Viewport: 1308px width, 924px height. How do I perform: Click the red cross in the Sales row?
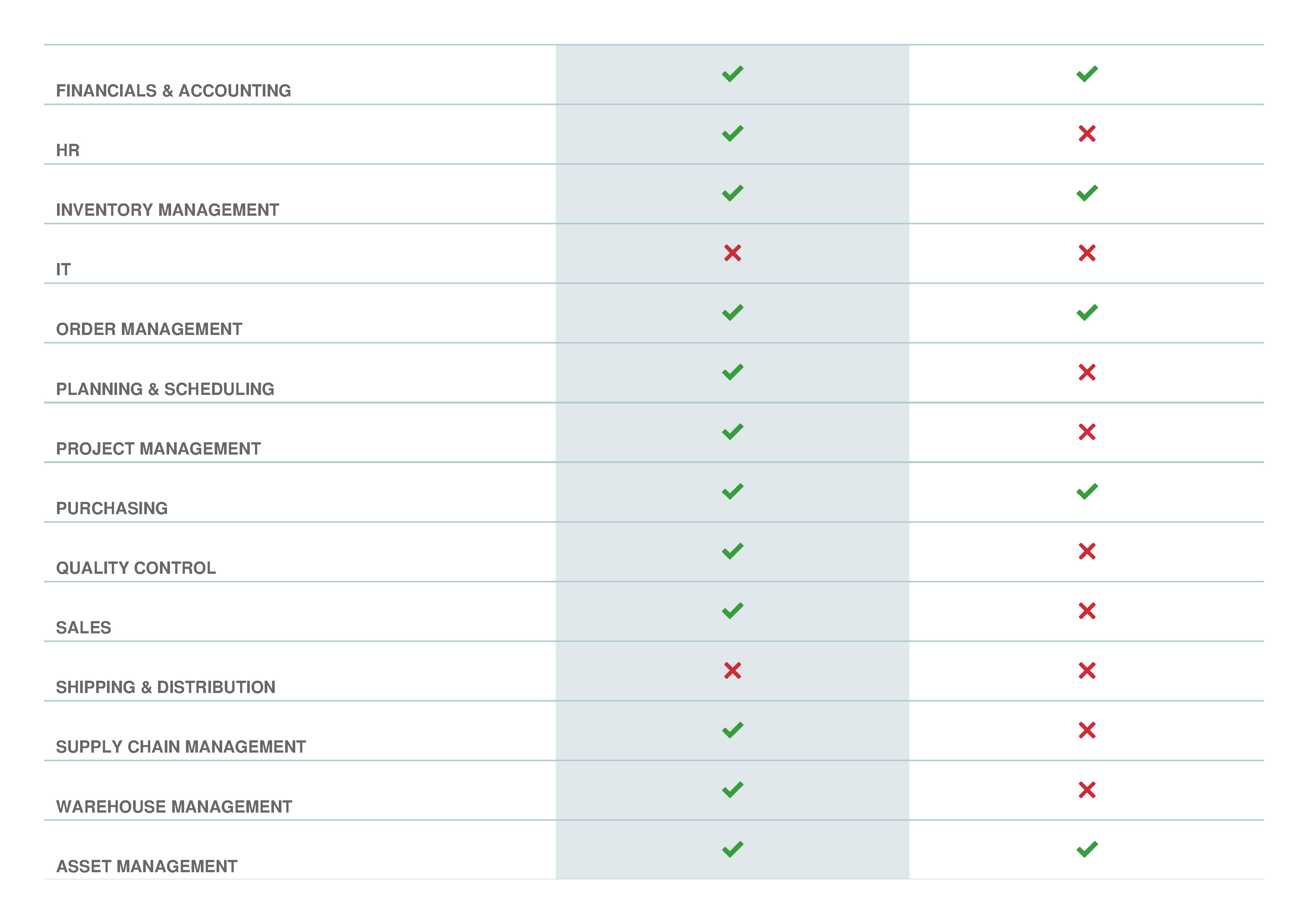(1086, 611)
